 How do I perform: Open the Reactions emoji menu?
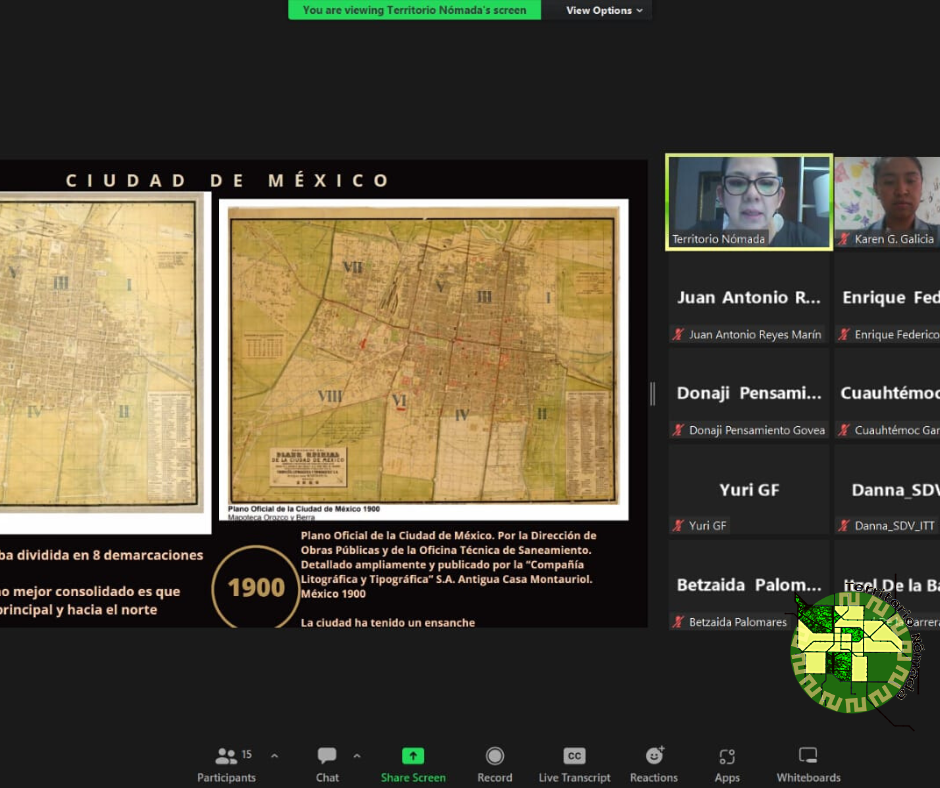[x=654, y=764]
